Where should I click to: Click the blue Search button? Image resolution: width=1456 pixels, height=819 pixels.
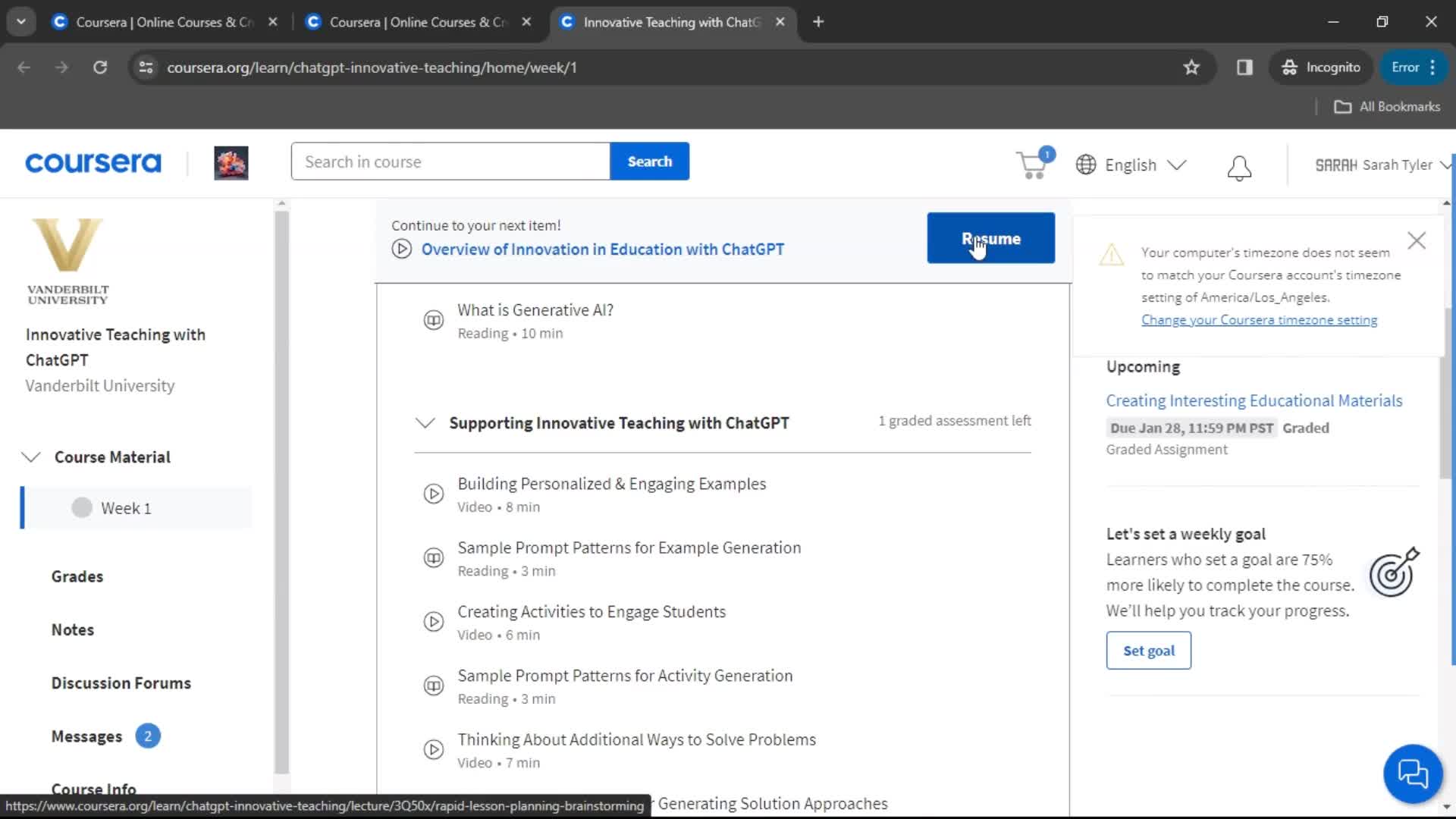(650, 162)
